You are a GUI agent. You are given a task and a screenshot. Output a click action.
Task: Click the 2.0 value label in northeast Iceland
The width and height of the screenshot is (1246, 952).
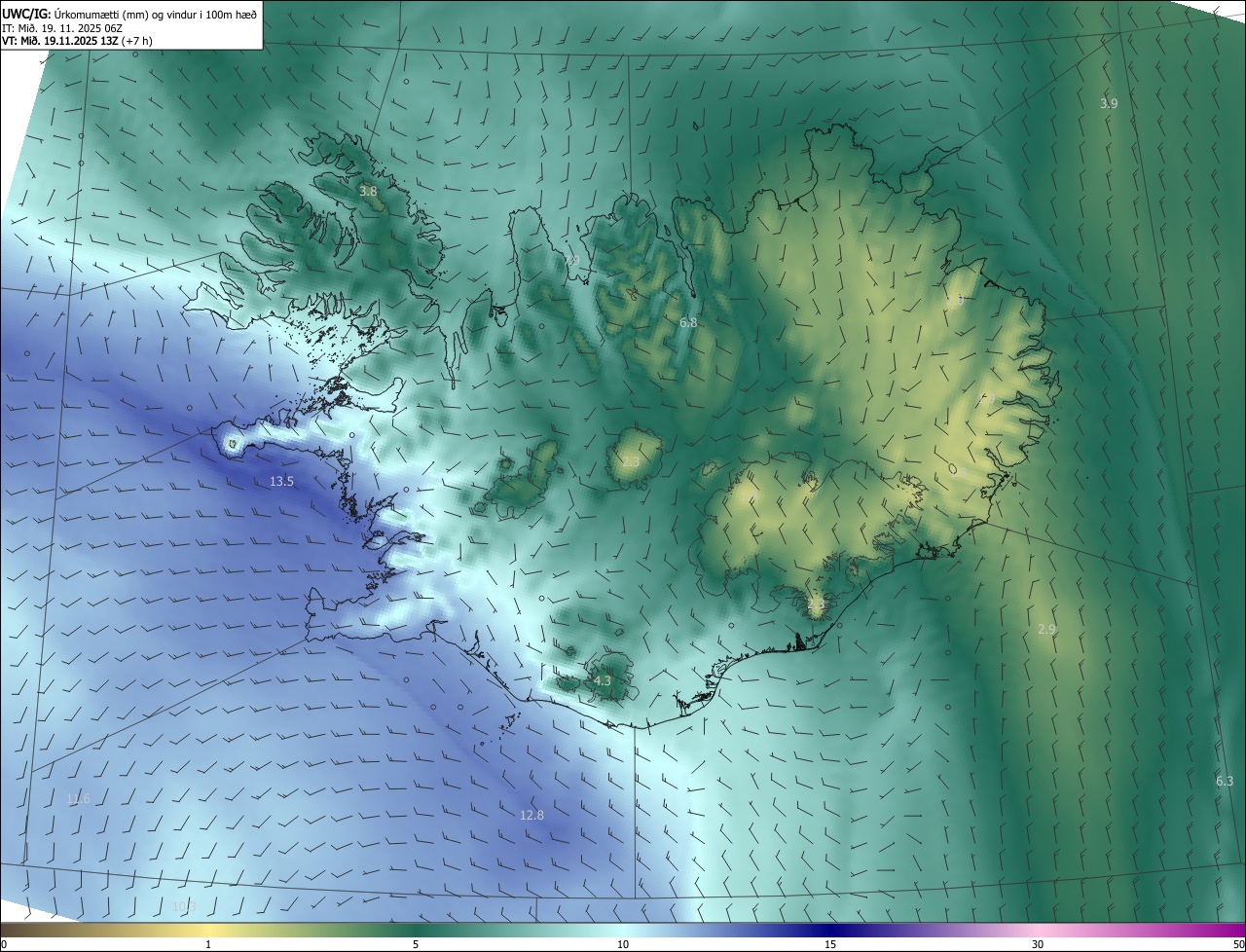click(x=954, y=302)
